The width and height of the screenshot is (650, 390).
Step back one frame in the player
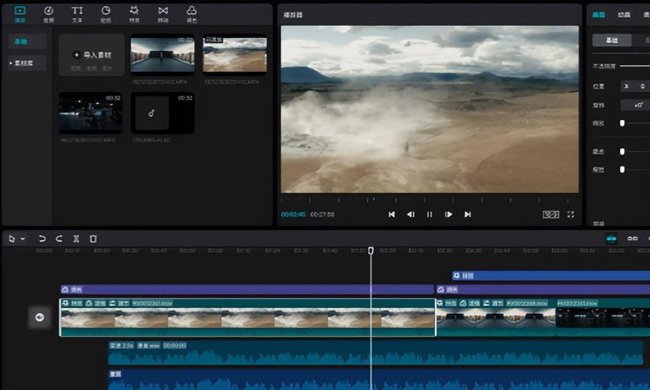410,214
